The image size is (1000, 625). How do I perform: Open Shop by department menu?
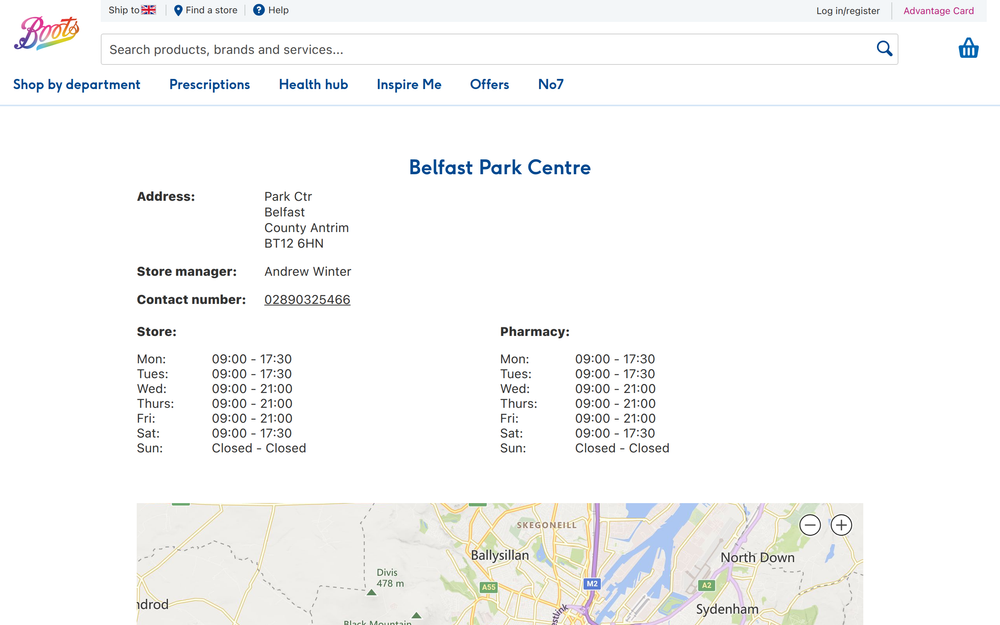pos(77,84)
